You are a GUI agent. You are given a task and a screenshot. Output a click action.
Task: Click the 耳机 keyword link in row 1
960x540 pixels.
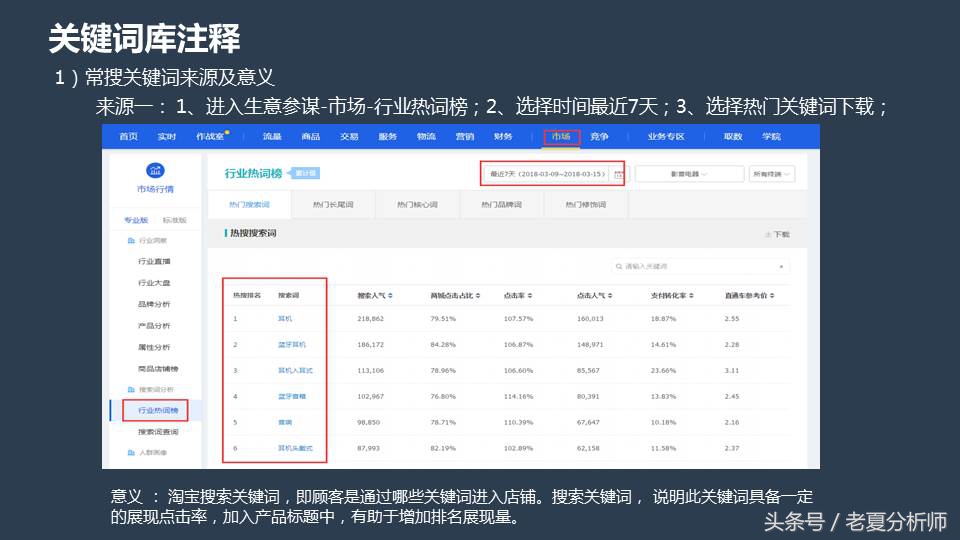tap(285, 318)
